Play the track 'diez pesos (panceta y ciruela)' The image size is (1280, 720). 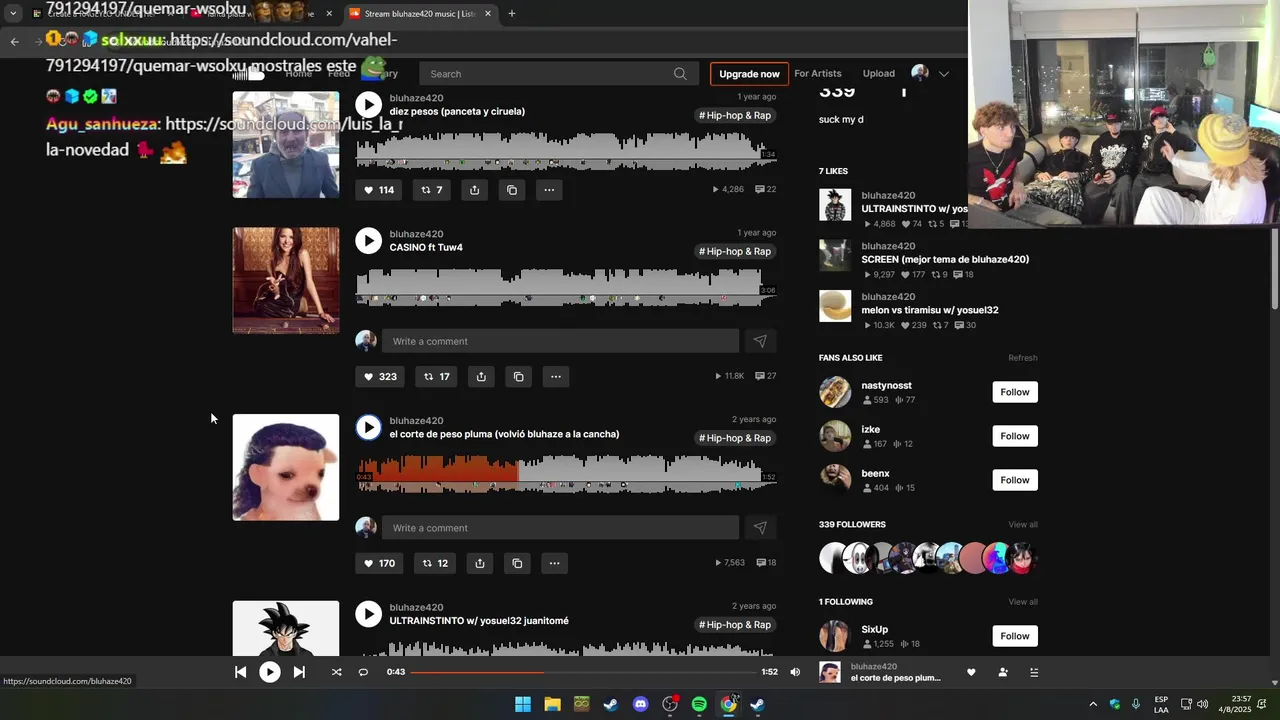[368, 105]
